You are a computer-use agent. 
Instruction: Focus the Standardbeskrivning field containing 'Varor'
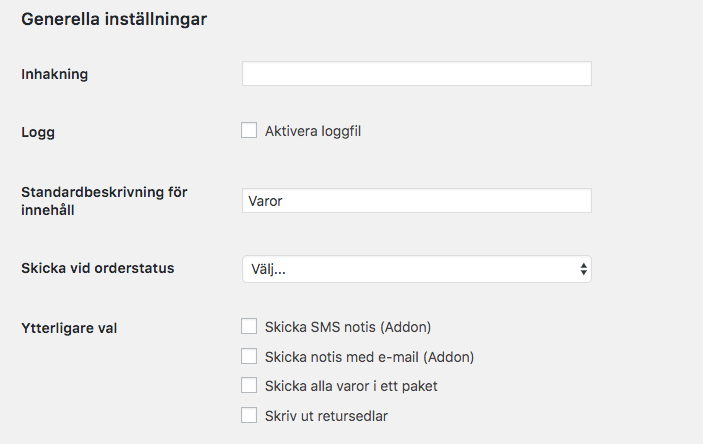(x=416, y=201)
